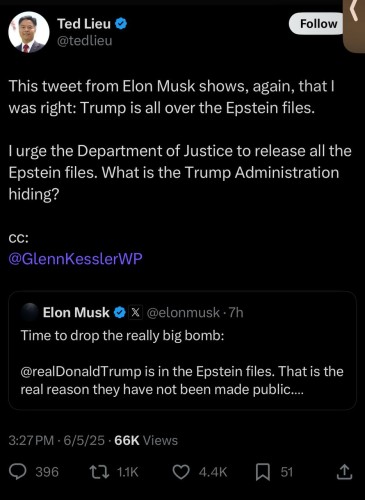Expand the side panel chevron at top right

(354, 13)
